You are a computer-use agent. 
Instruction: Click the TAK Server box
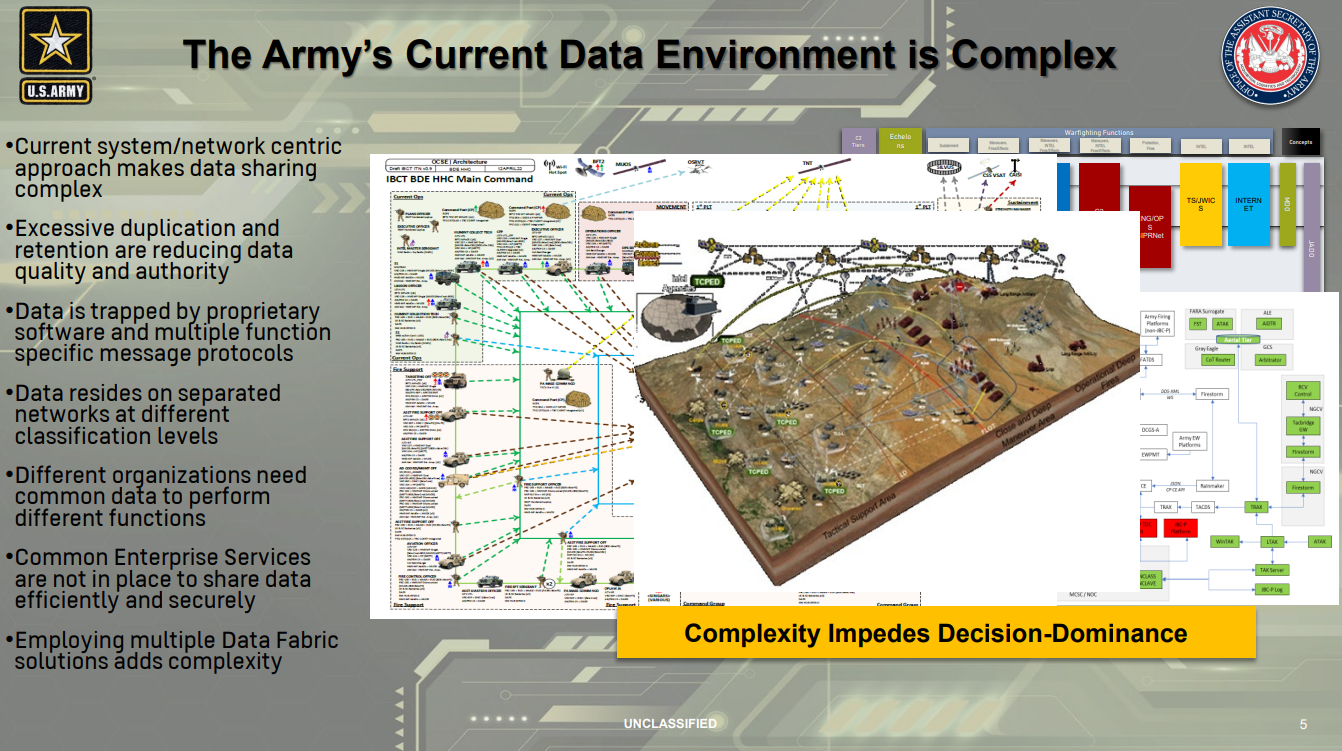click(1271, 570)
